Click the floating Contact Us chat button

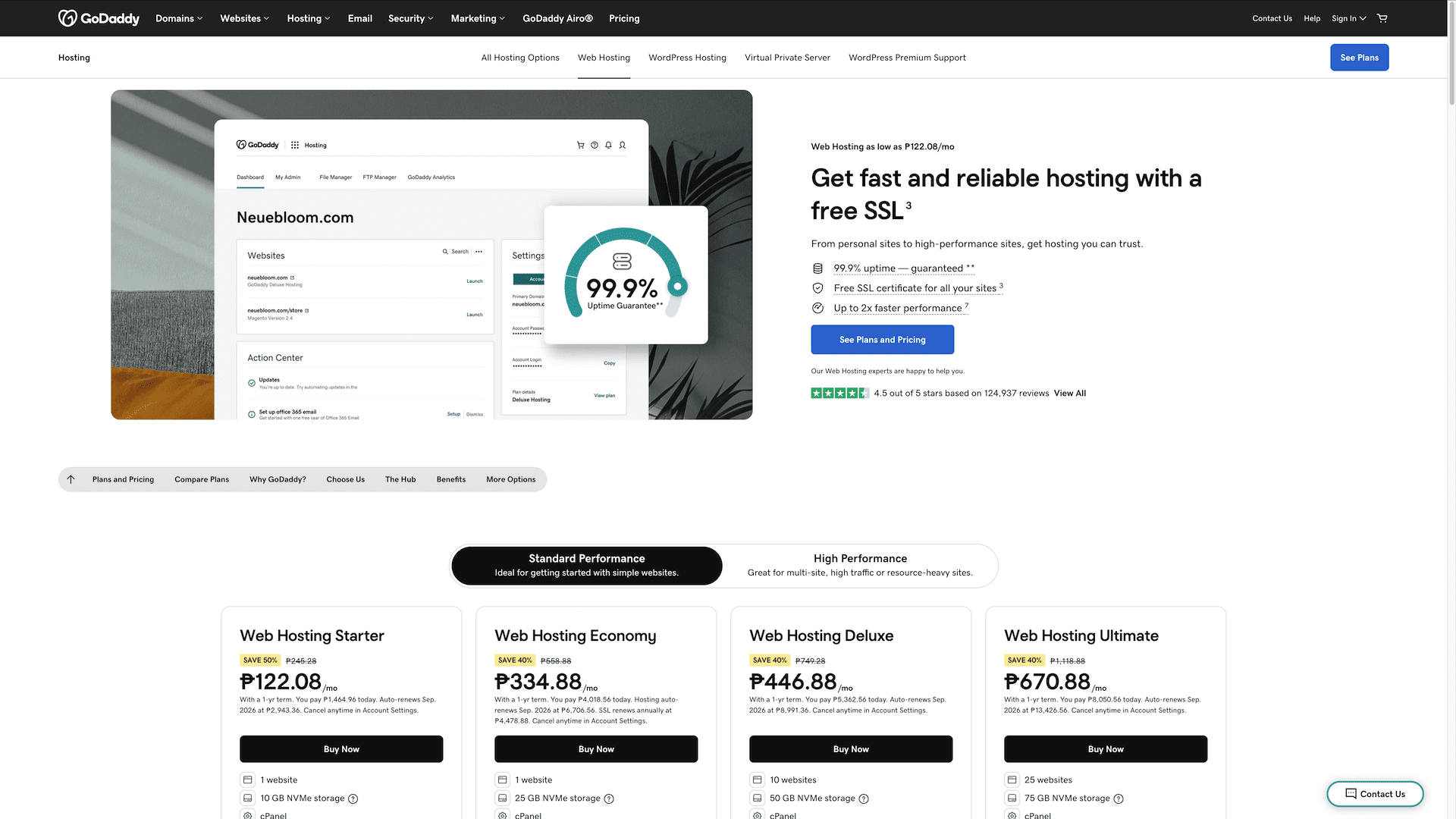[x=1375, y=794]
